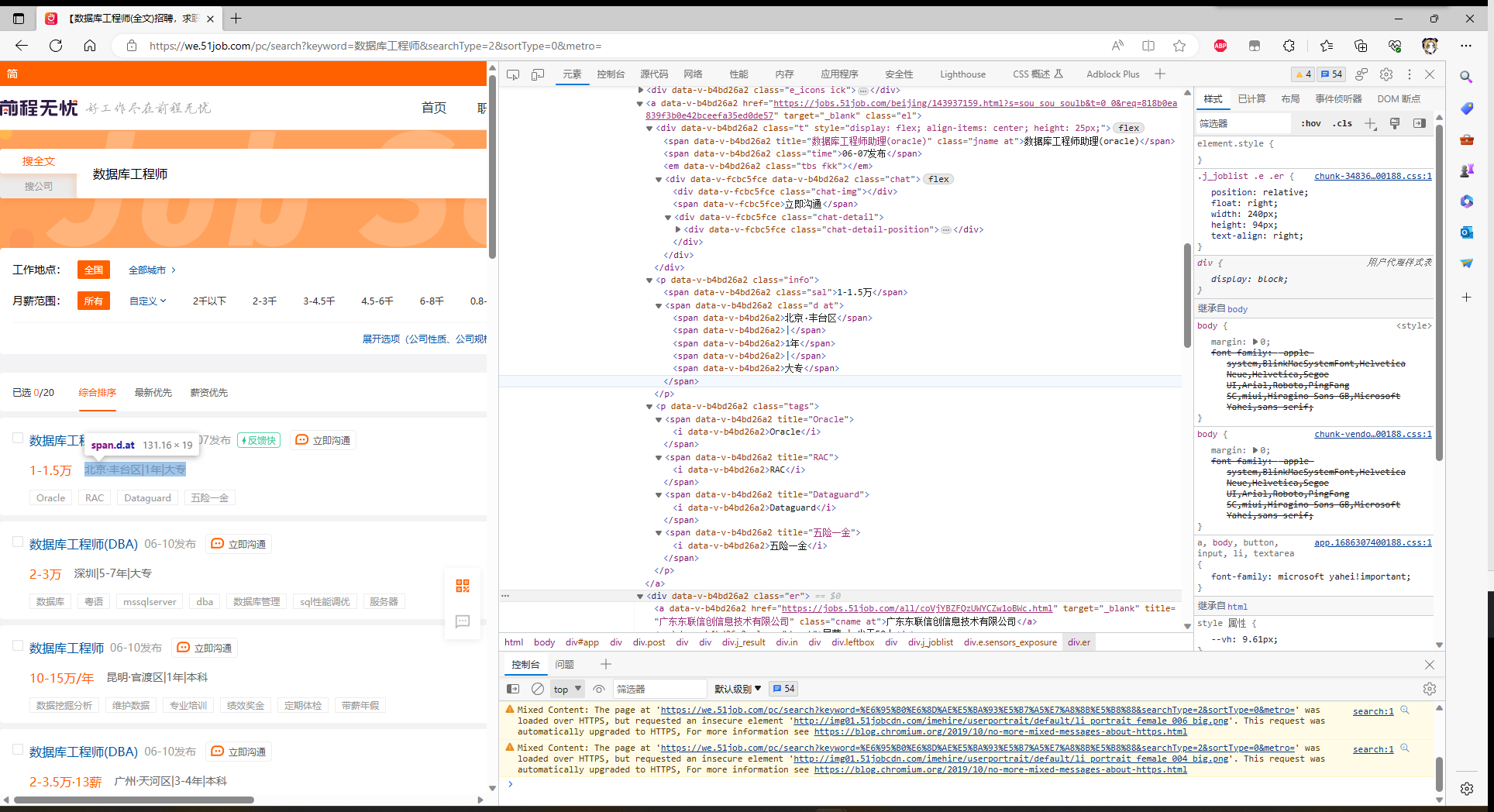Add page to favorites star icon
The image size is (1494, 812).
[1179, 46]
